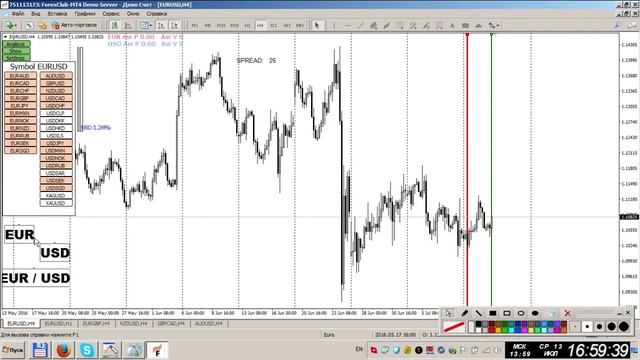640x360 pixels.
Task: Switch timeframe to MN
Action: point(300,25)
